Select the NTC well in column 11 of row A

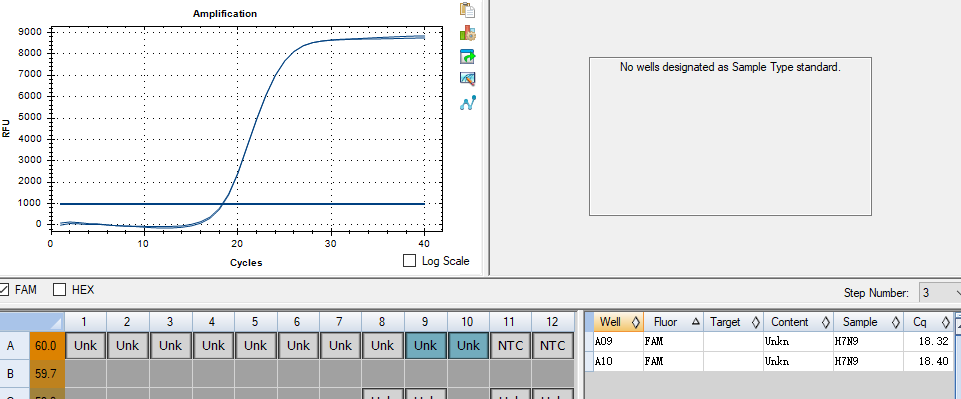pyautogui.click(x=511, y=346)
